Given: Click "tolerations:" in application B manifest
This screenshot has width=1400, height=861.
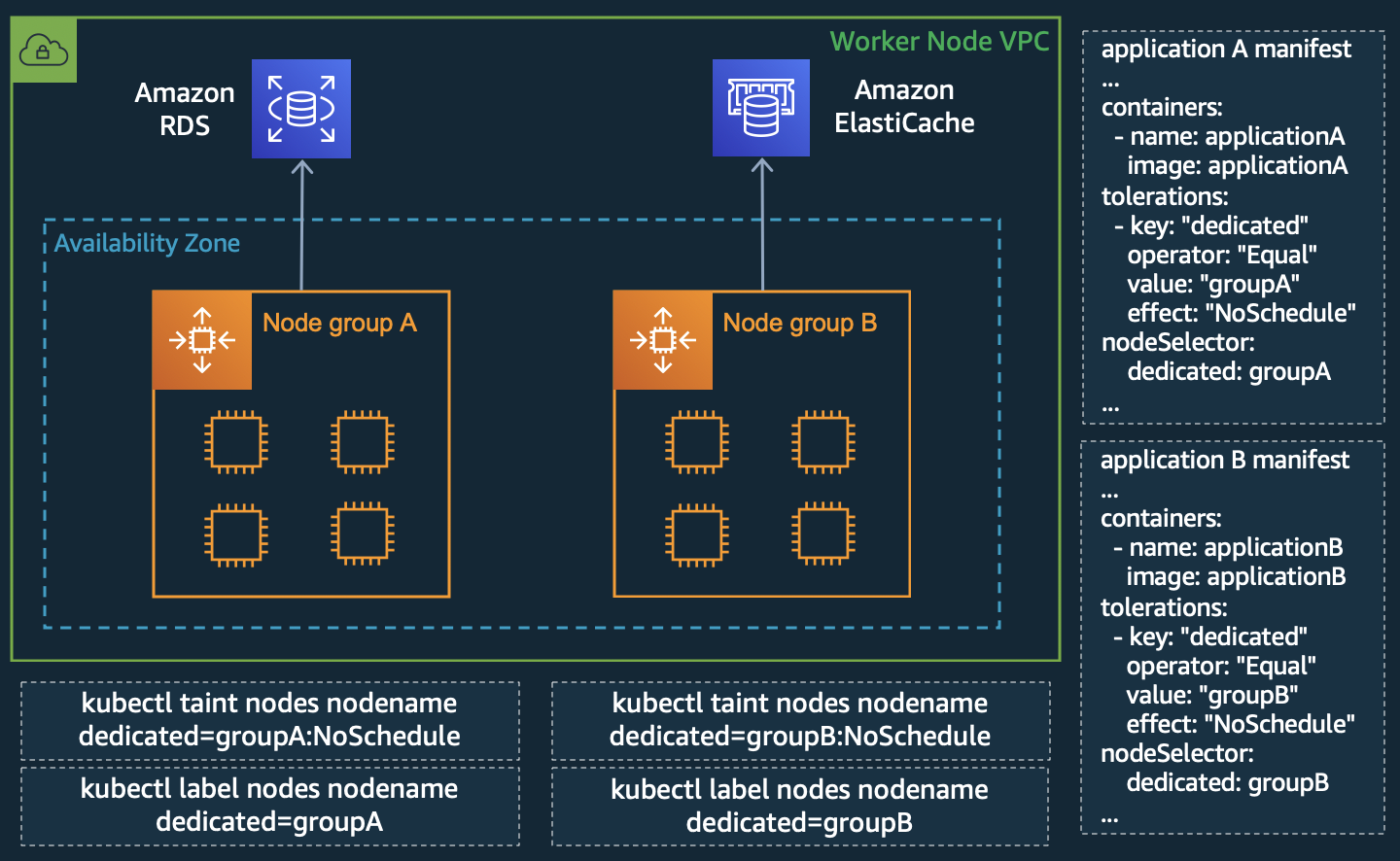Looking at the screenshot, I should click(1164, 607).
